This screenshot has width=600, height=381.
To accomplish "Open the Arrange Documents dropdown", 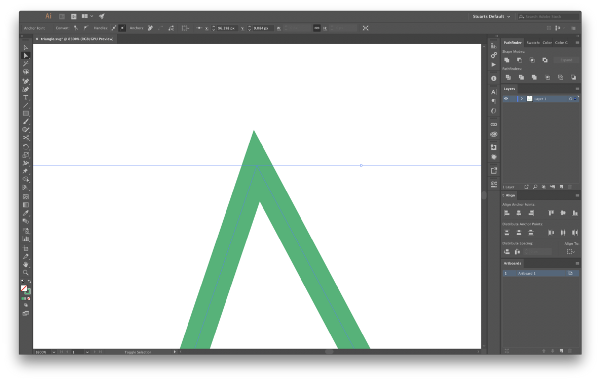I will pyautogui.click(x=87, y=16).
